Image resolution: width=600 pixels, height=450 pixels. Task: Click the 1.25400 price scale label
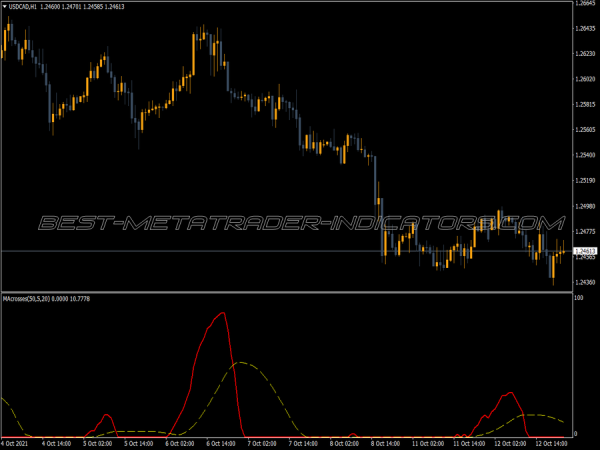tap(585, 155)
